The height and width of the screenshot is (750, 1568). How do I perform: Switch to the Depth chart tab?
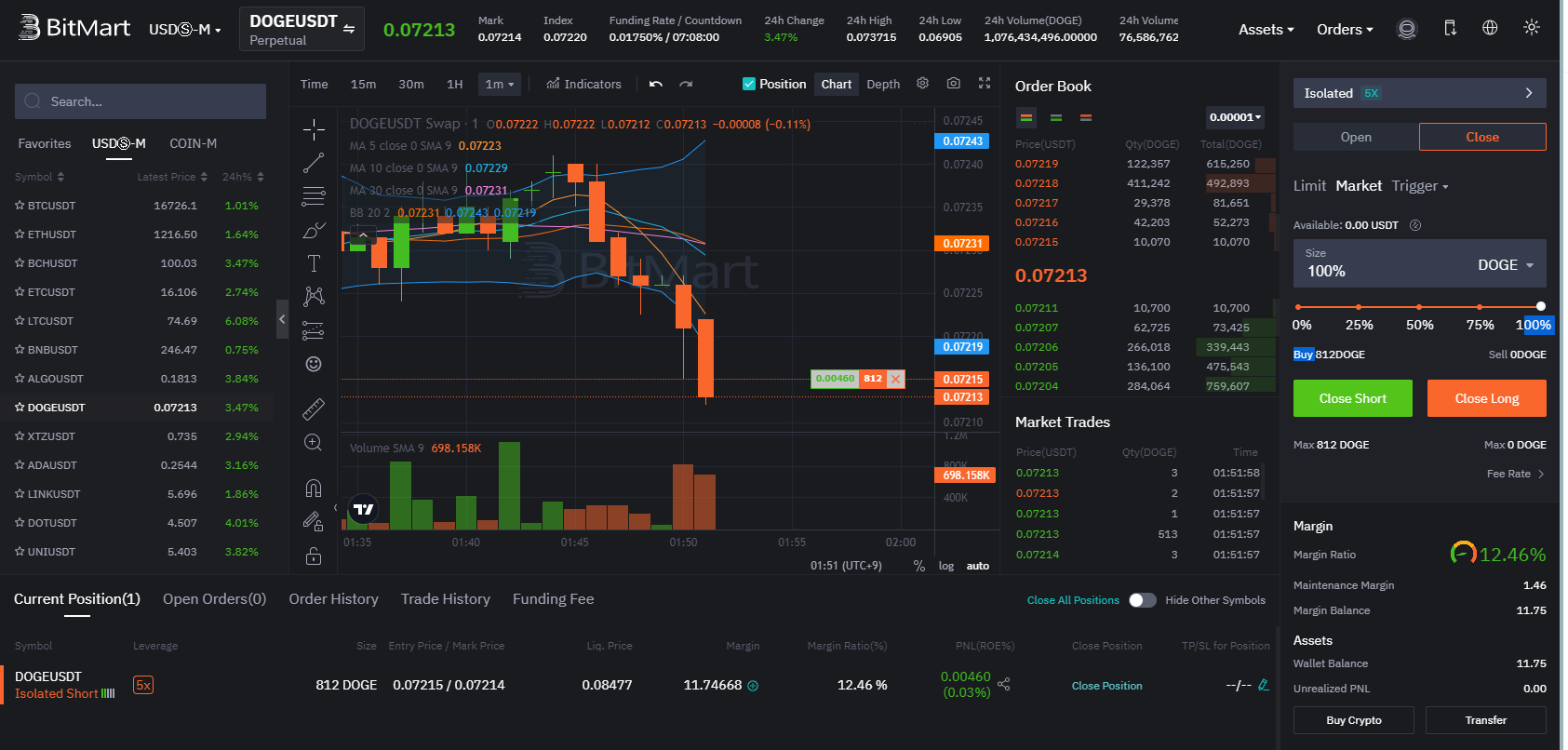[883, 84]
